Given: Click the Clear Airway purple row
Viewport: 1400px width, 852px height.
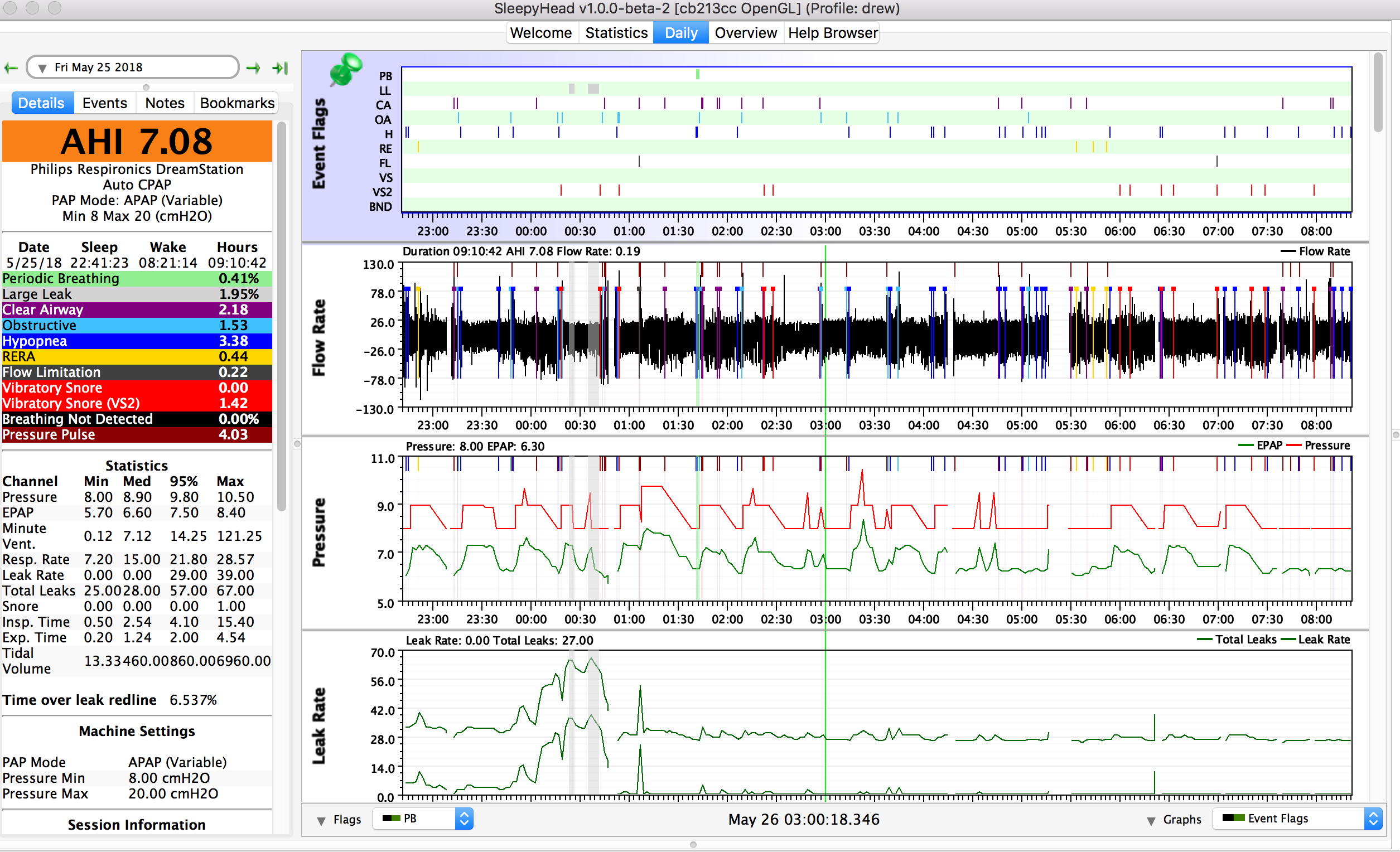Looking at the screenshot, I should pyautogui.click(x=137, y=309).
